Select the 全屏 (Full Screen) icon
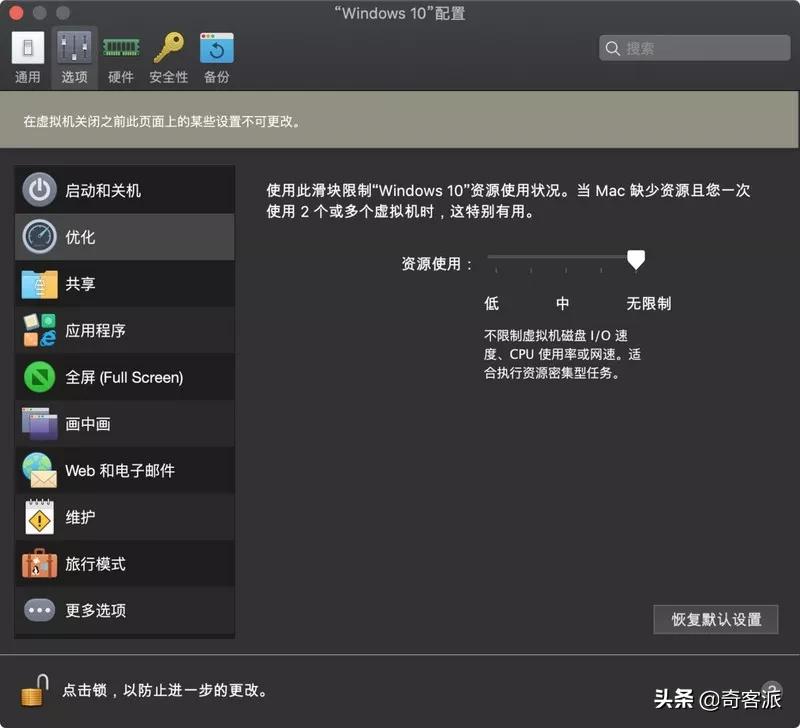This screenshot has width=800, height=728. pos(40,377)
